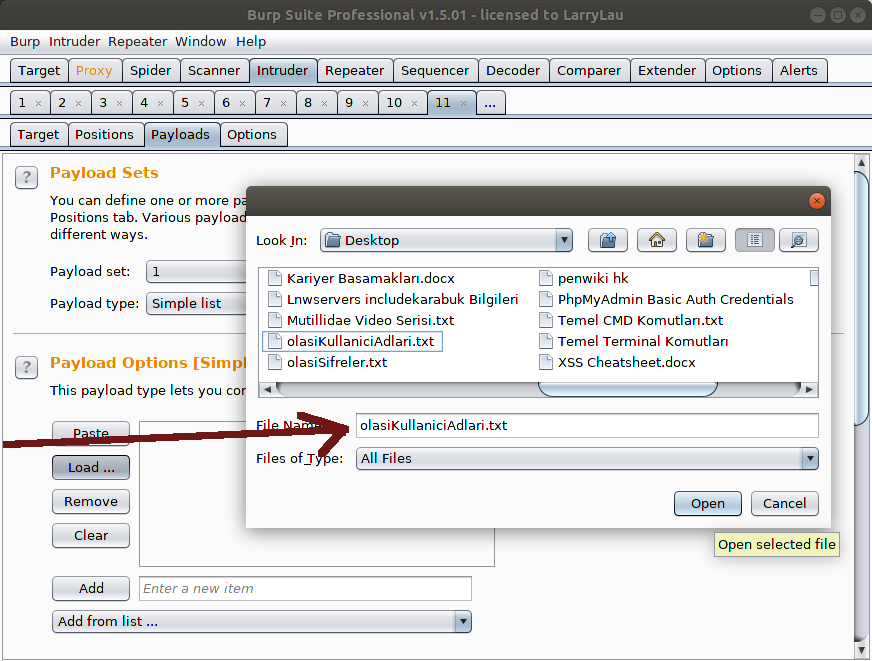The height and width of the screenshot is (661, 872).
Task: Click file icon of penwiki hk
Action: (x=546, y=278)
